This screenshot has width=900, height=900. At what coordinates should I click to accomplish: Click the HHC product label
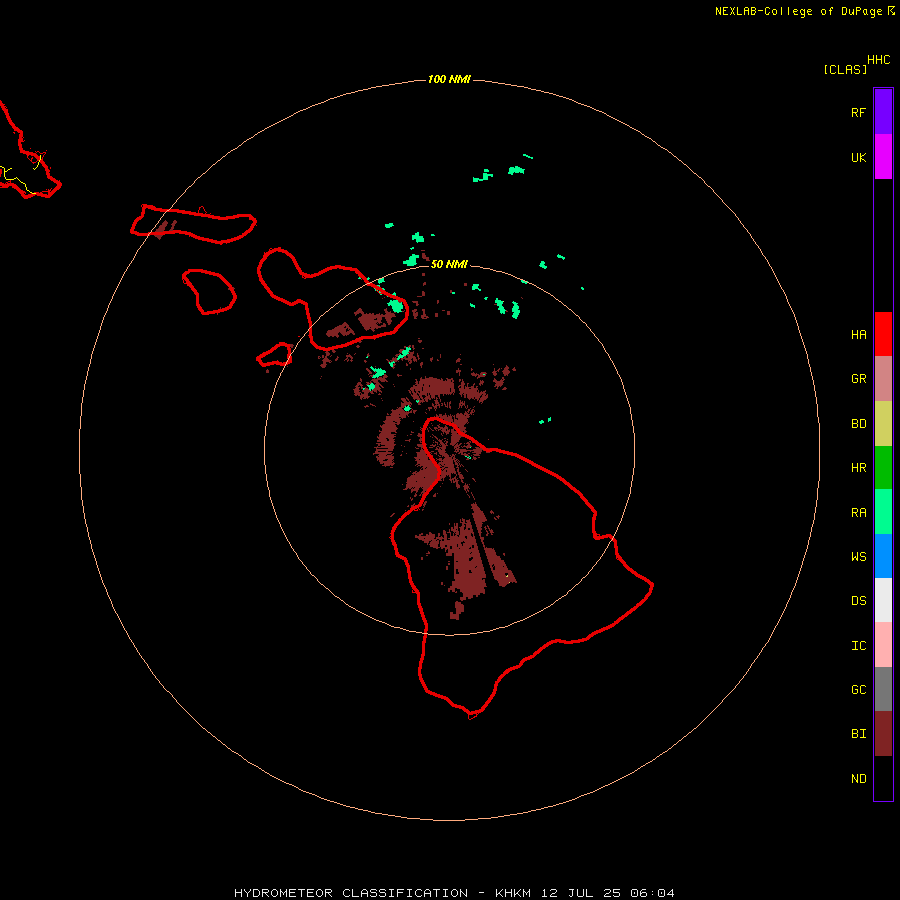click(x=879, y=60)
